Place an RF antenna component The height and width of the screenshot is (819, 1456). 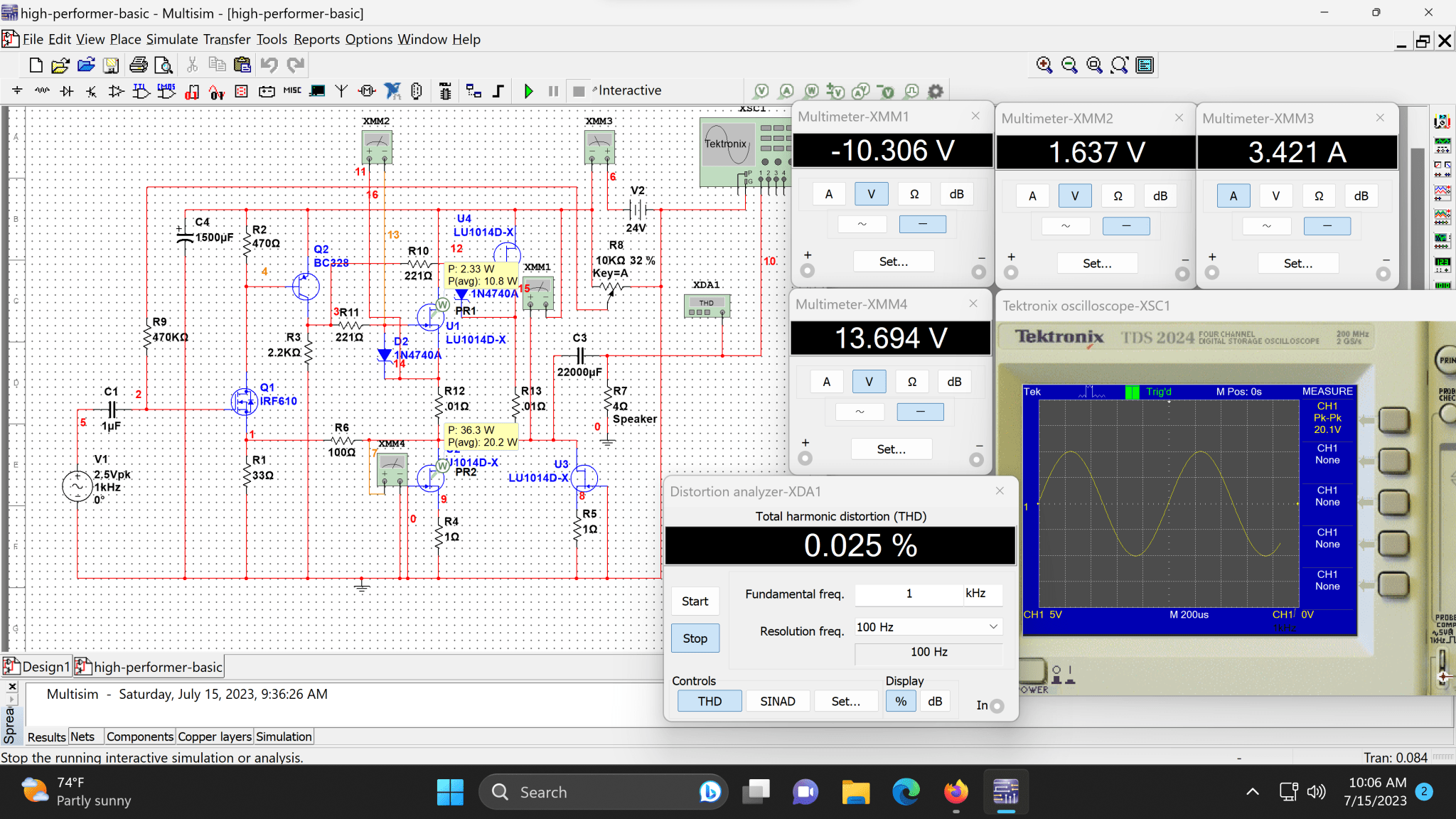(x=341, y=91)
